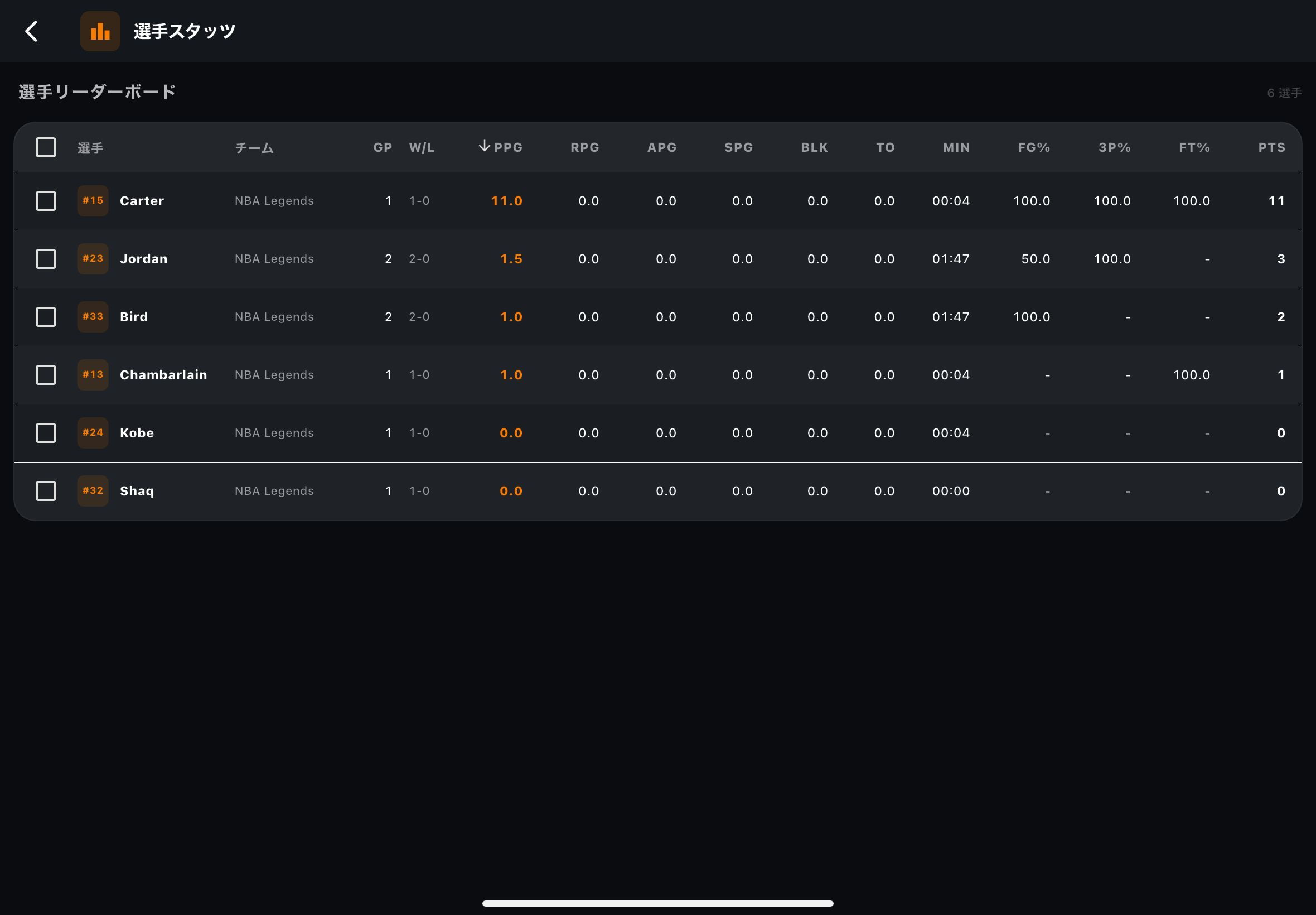This screenshot has width=1316, height=915.
Task: Sort by the FG% column header
Action: click(x=1033, y=147)
